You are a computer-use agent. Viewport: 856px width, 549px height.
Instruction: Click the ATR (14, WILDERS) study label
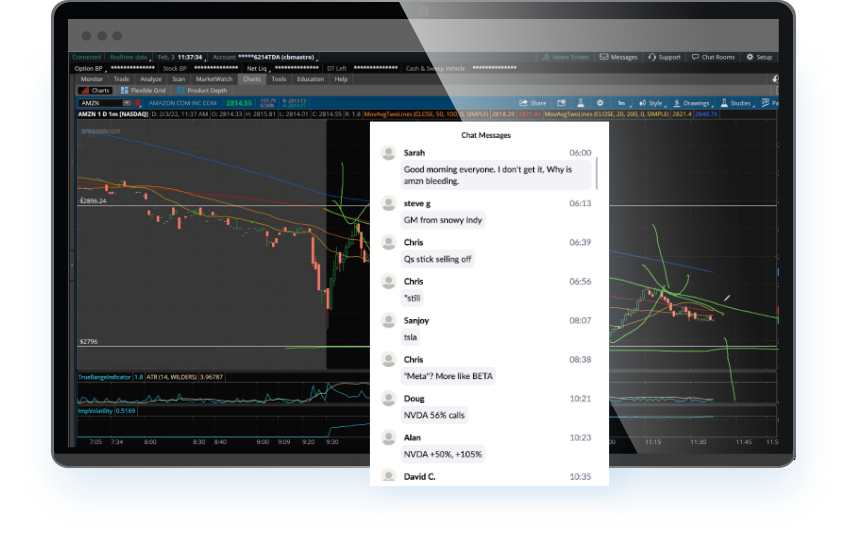click(171, 377)
